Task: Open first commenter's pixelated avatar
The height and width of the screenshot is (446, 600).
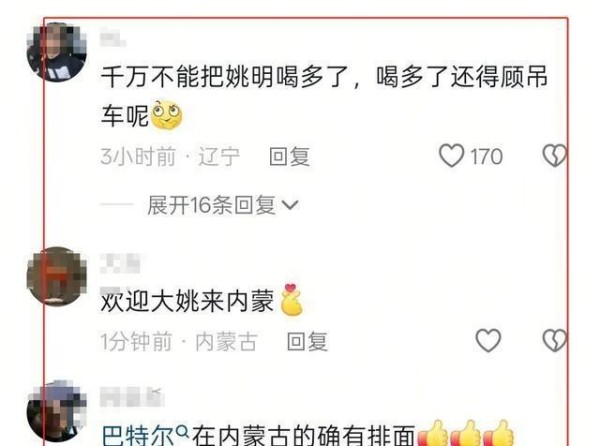Action: pos(56,52)
